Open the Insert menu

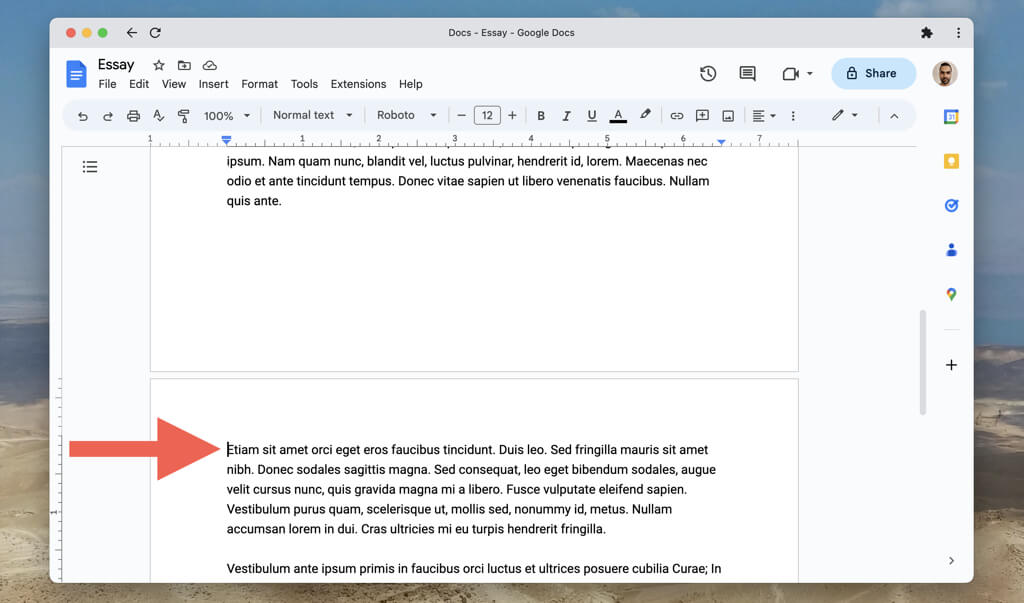coord(213,84)
